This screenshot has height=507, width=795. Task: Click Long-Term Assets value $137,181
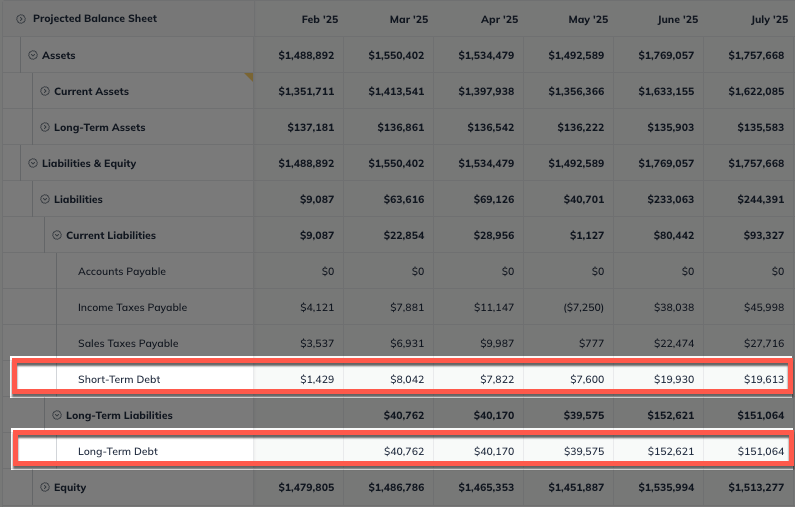311,127
